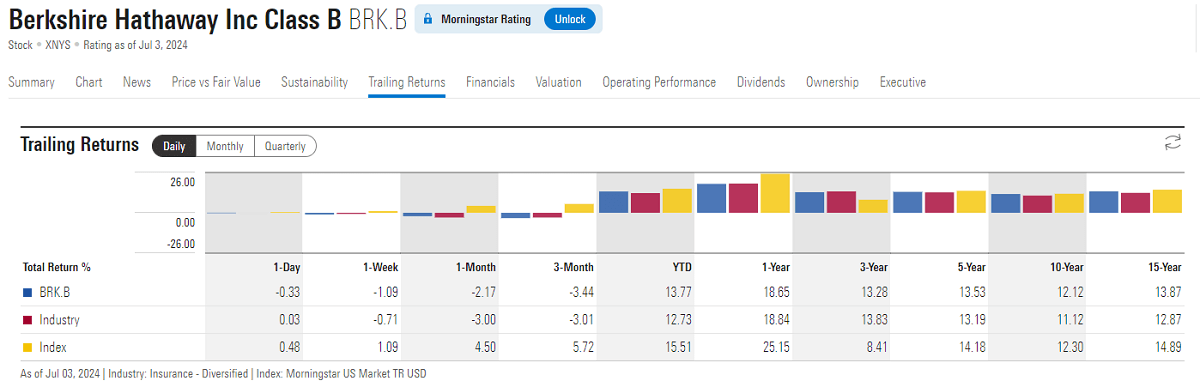Click BRK.B 1-Day value -0.33
The height and width of the screenshot is (381, 1200).
point(288,293)
